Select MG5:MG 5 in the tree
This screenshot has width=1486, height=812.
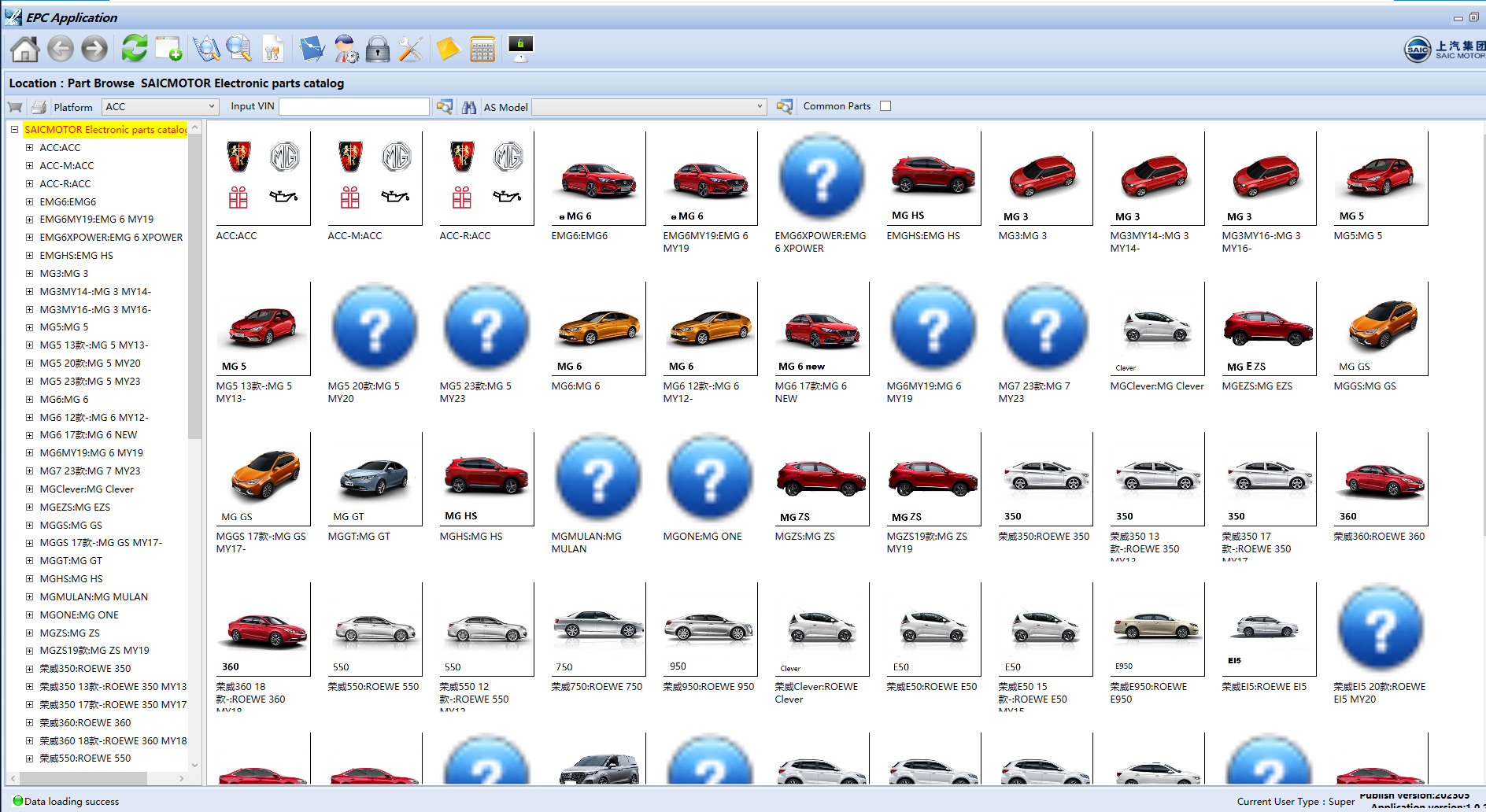64,327
